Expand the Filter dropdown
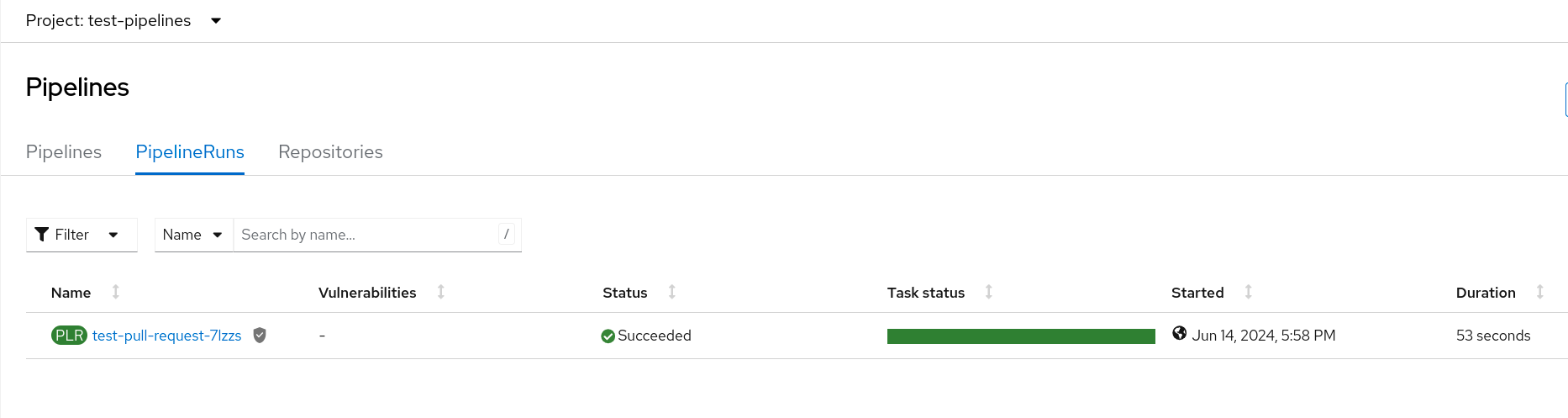Screen dimensions: 1568x418 point(82,235)
